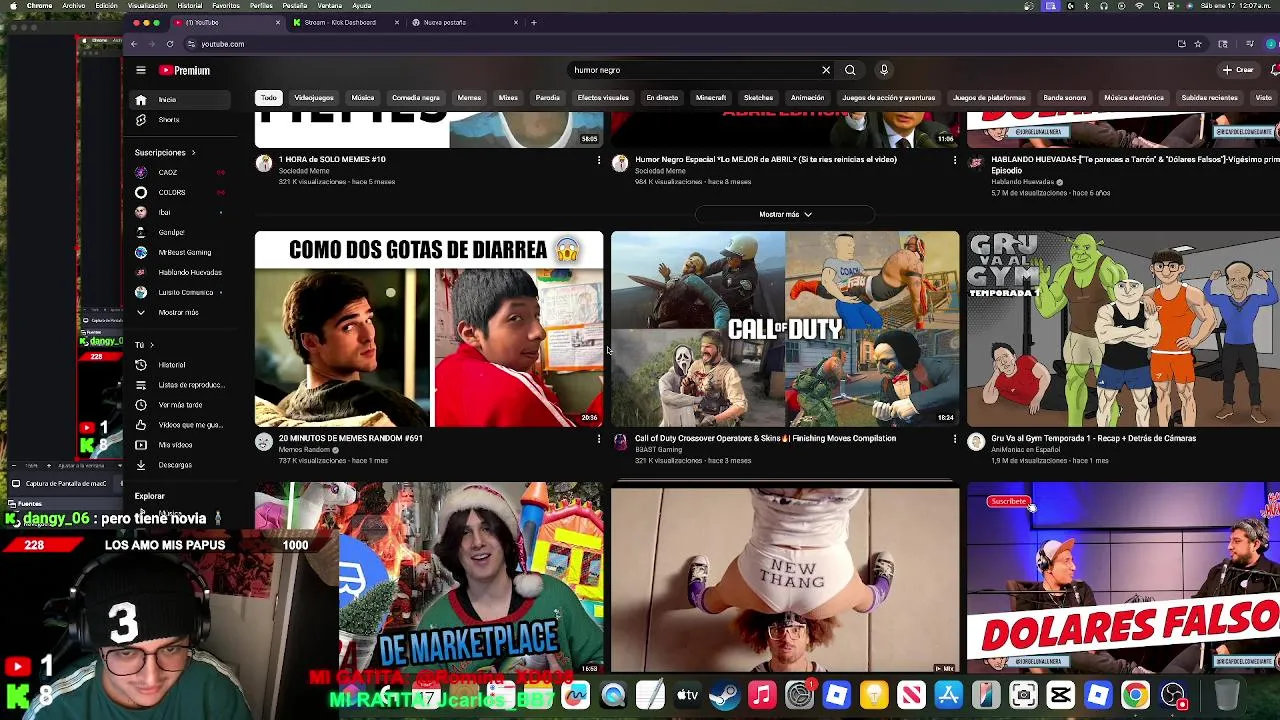Go back with Chrome's back arrow
Image resolution: width=1280 pixels, height=720 pixels.
(x=134, y=44)
